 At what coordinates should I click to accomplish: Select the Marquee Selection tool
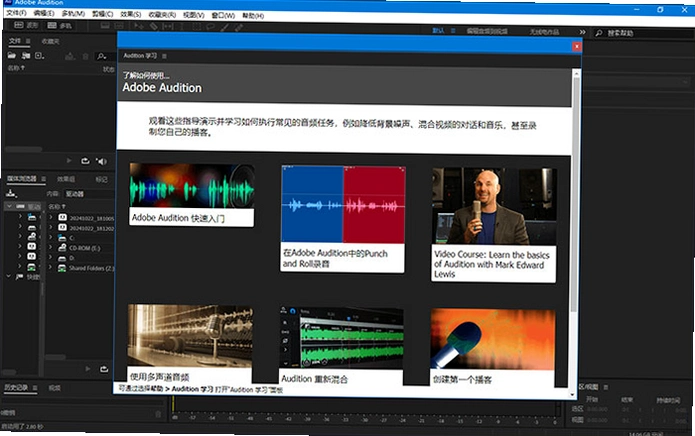[x=196, y=27]
